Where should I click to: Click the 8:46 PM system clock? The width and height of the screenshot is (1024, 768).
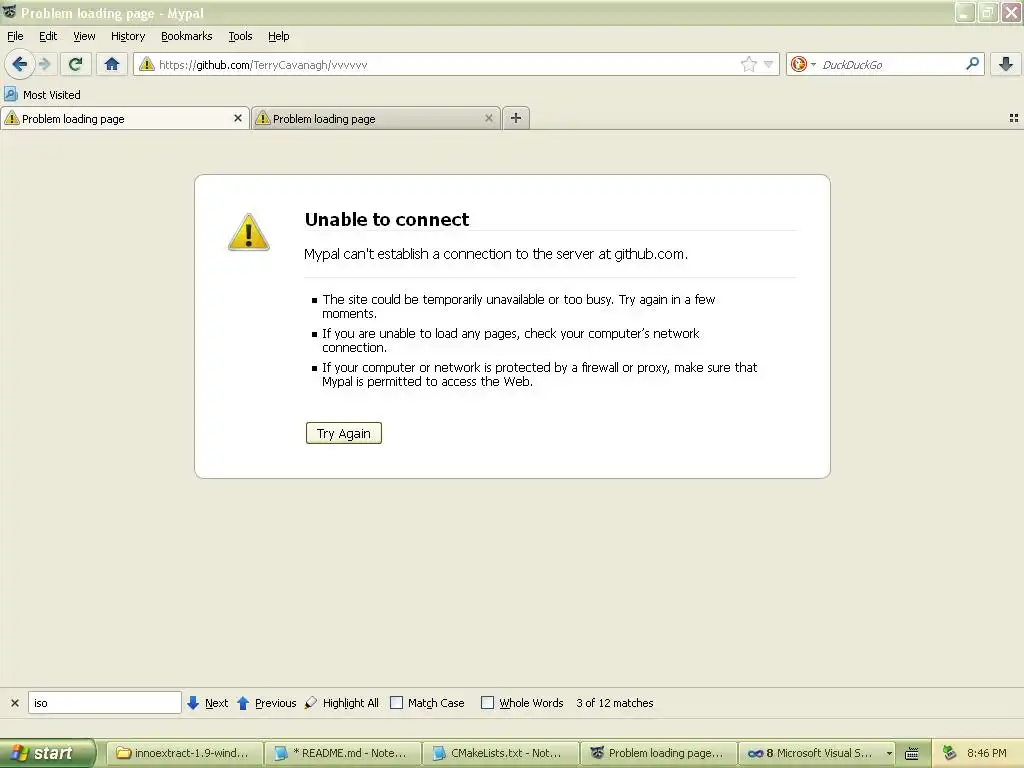click(987, 753)
